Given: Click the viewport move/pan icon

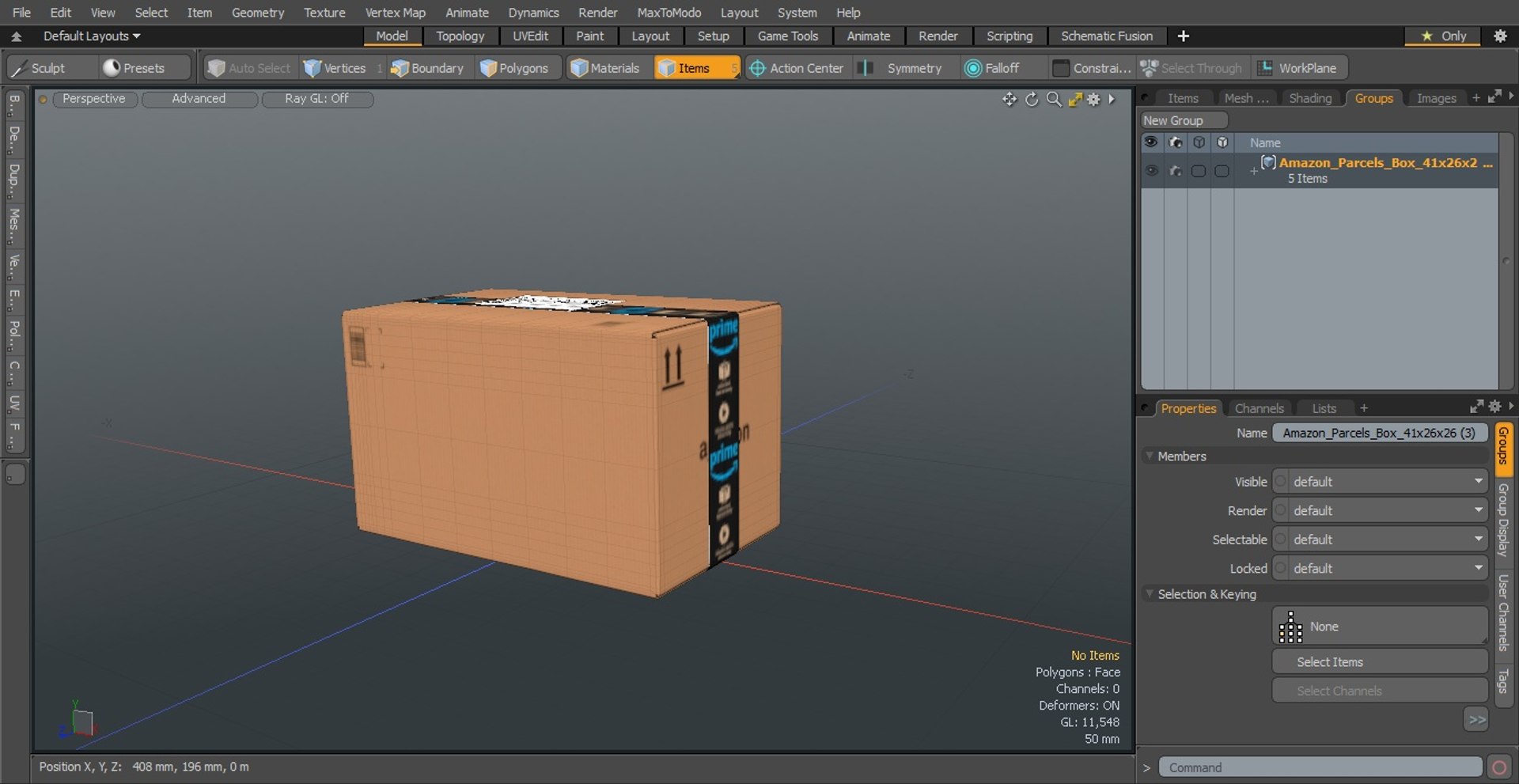Looking at the screenshot, I should pos(1009,99).
